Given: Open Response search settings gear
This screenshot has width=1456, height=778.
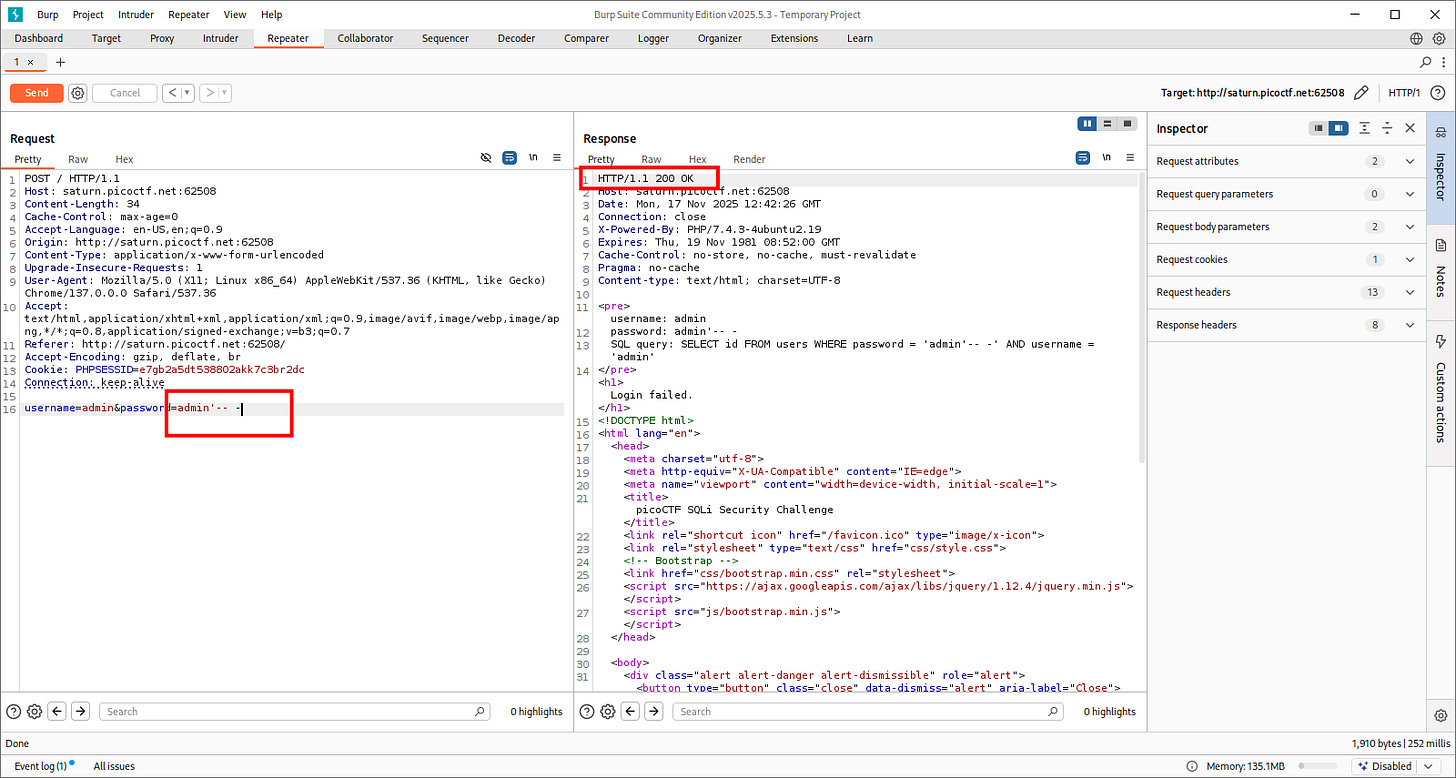Looking at the screenshot, I should tap(608, 711).
